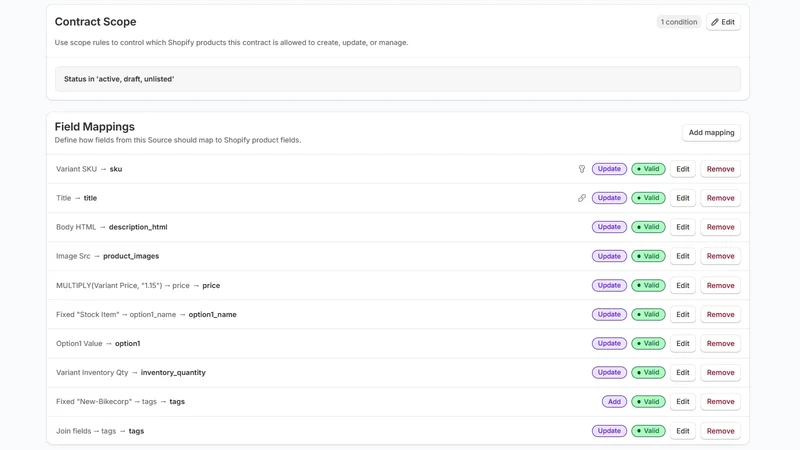The image size is (800, 450).
Task: Click the "Option1 Value" source text
Action: 79,344
